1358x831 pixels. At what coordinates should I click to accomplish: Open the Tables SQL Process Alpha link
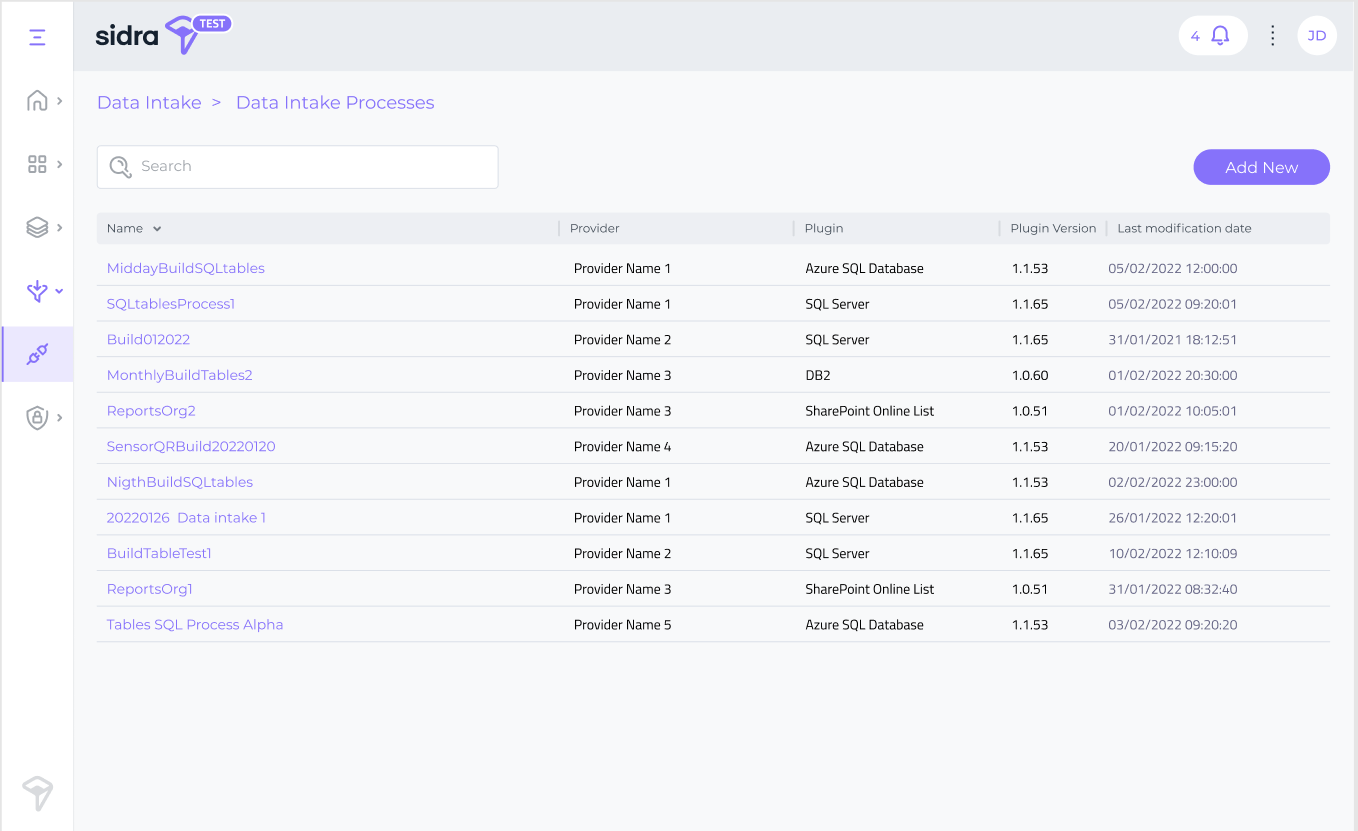(x=195, y=625)
